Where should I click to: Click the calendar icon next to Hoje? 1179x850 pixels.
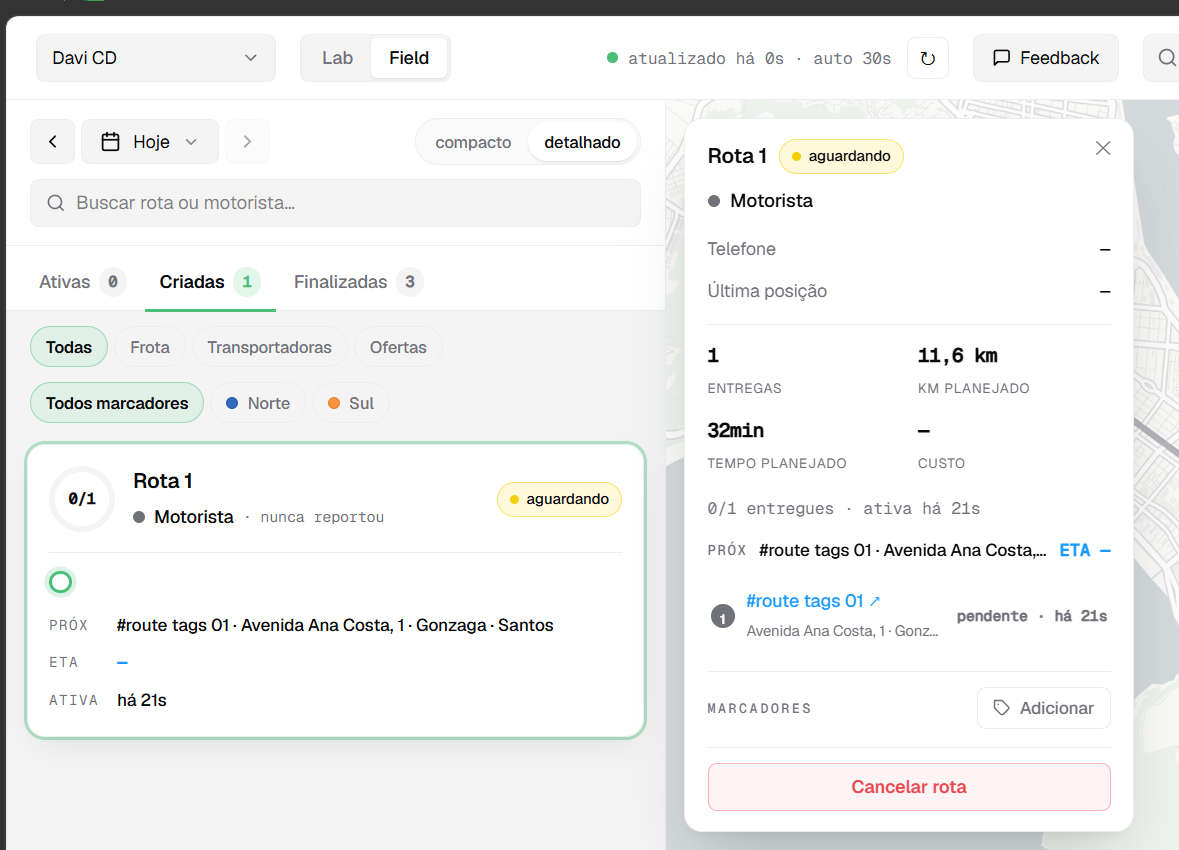pos(111,141)
